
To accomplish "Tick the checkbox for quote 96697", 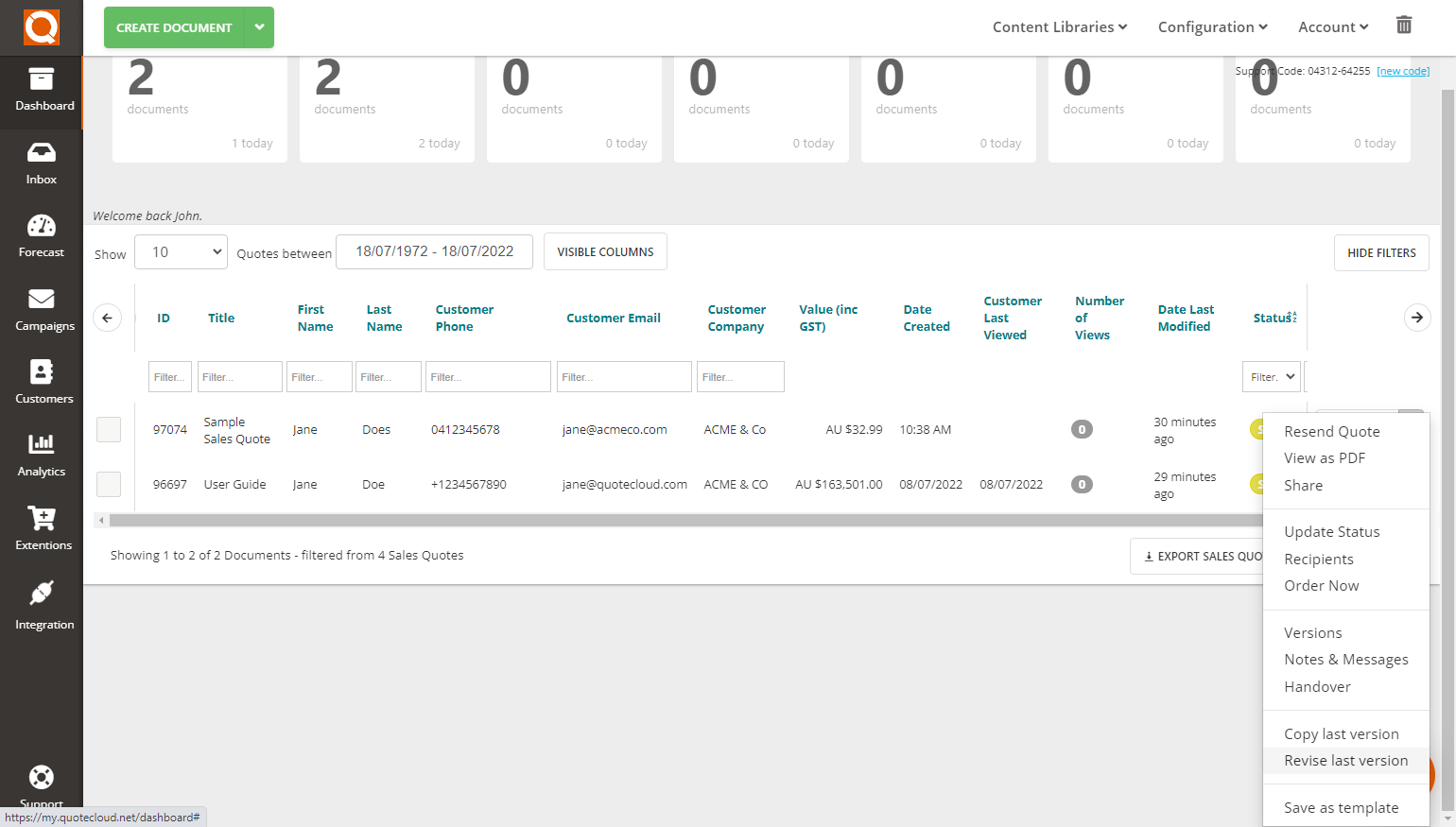I will [109, 484].
